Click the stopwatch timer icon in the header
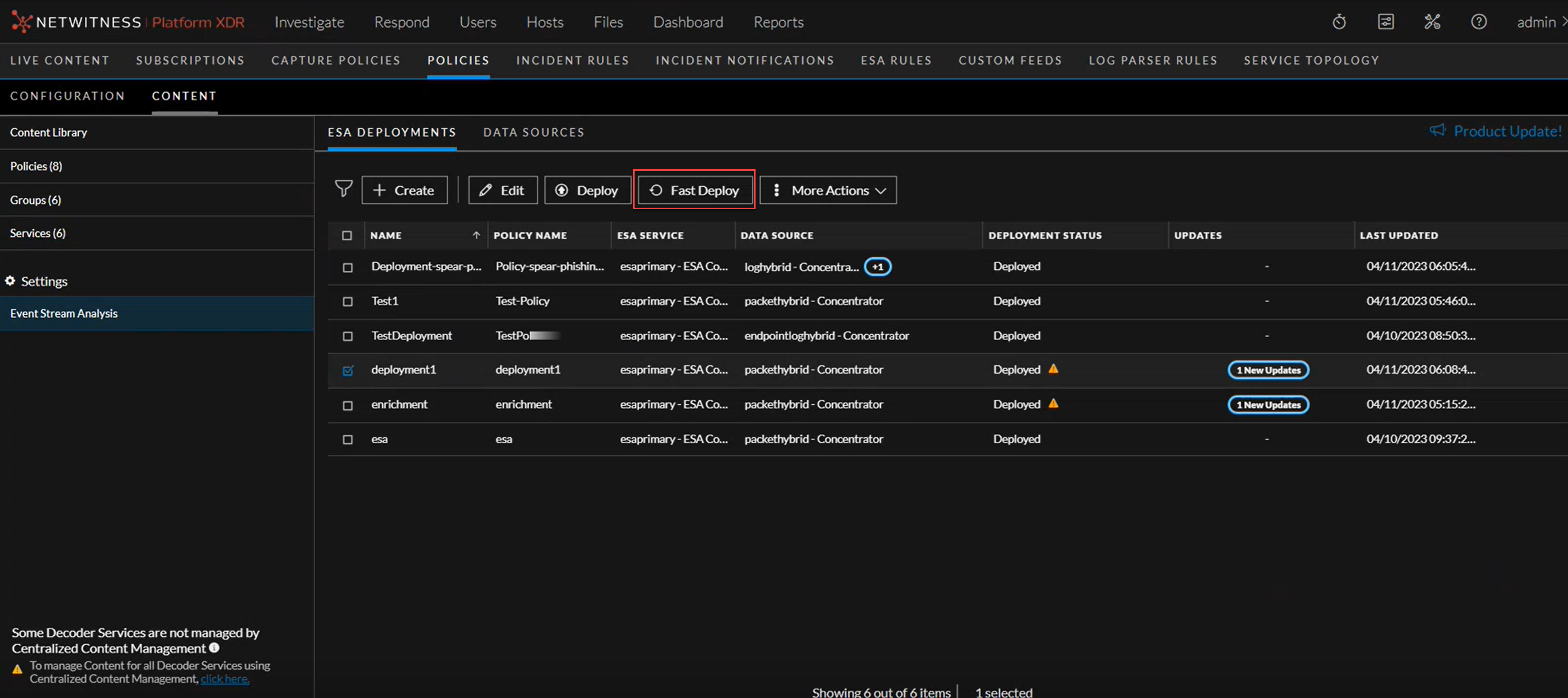 (1339, 21)
